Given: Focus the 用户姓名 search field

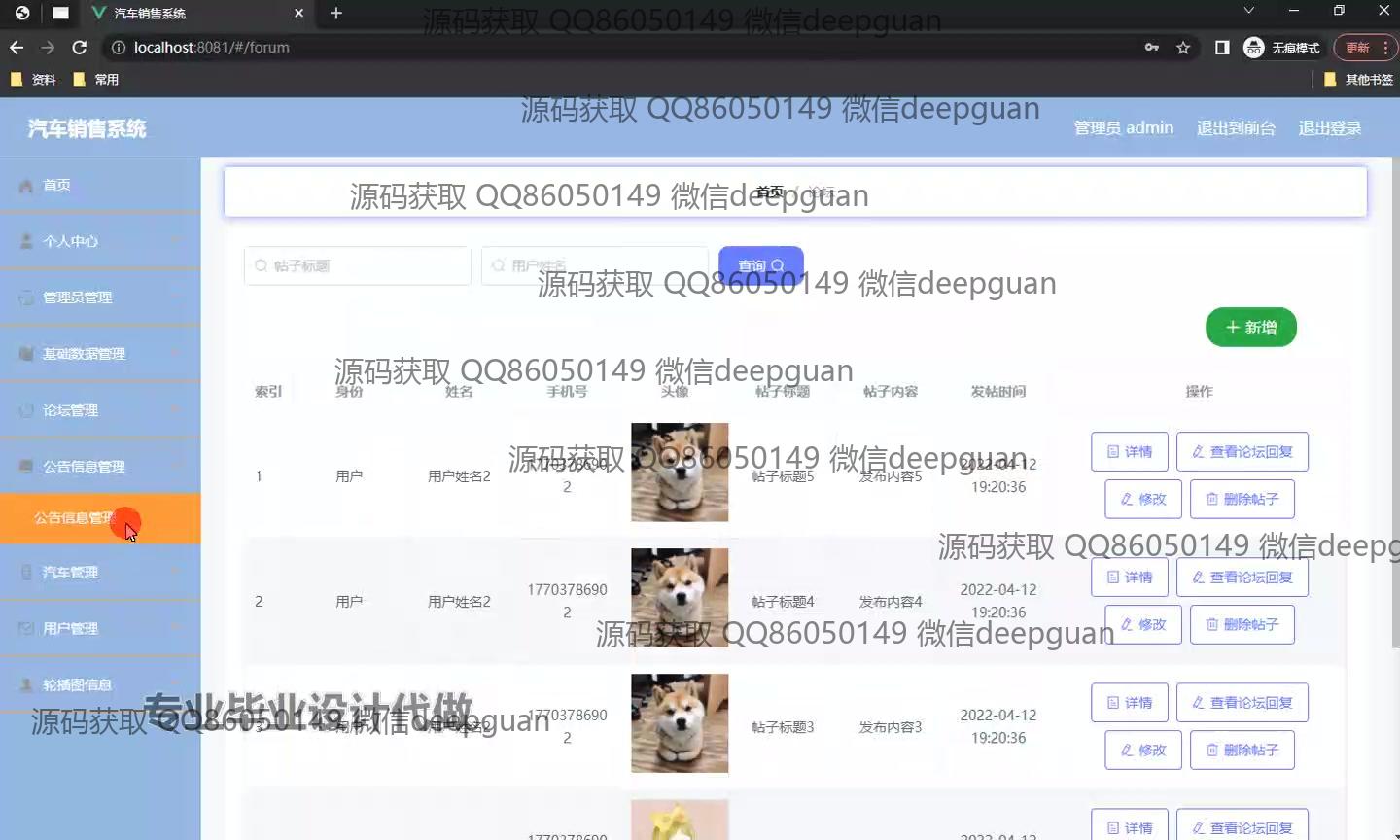Looking at the screenshot, I should click(595, 265).
